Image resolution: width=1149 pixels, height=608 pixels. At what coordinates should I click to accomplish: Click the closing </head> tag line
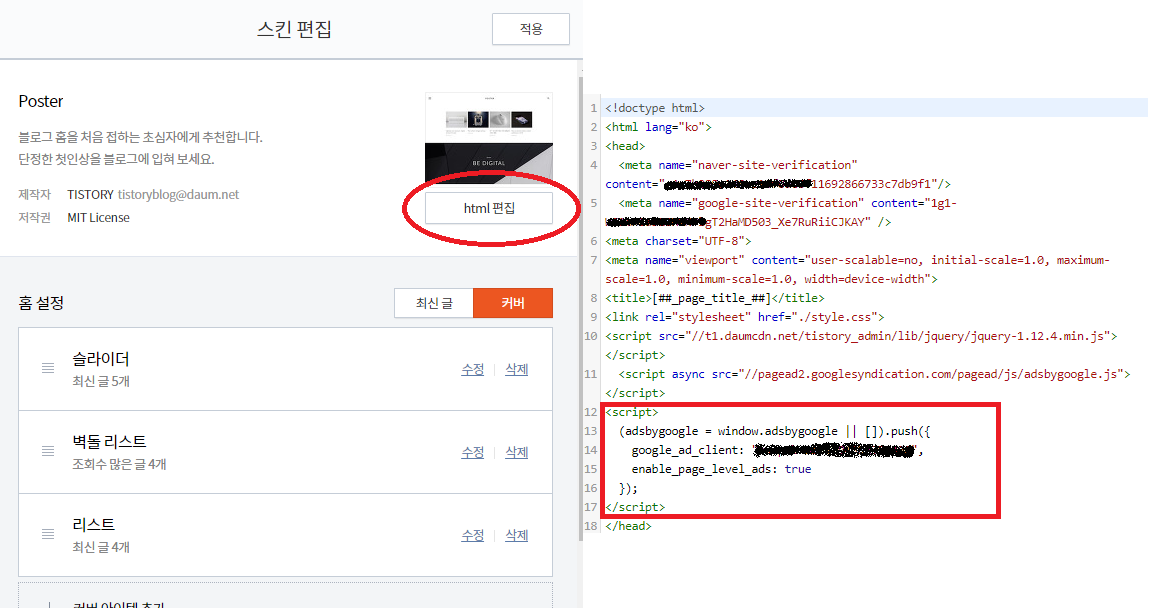click(628, 527)
